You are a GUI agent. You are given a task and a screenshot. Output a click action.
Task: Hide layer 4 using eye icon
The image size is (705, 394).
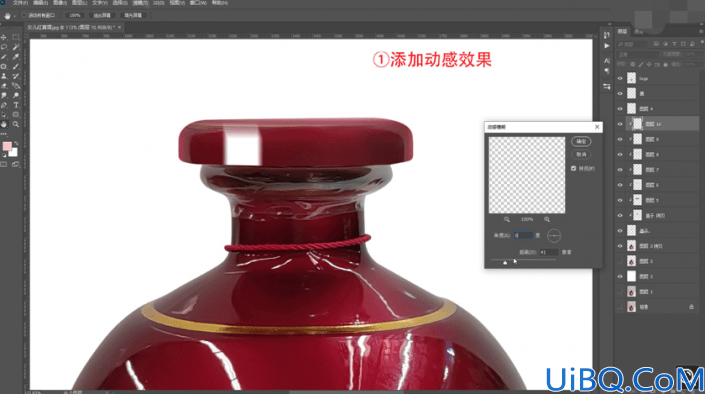click(620, 109)
